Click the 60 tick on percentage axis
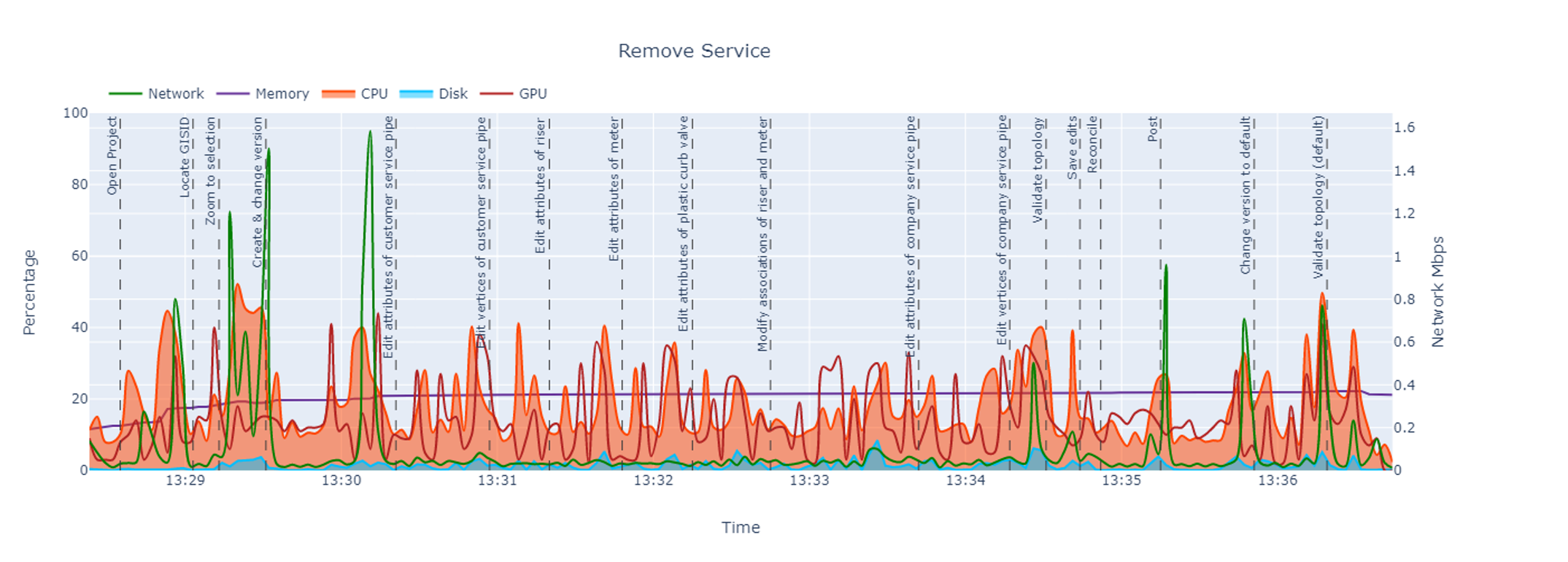This screenshot has height=562, width=1568. click(80, 255)
